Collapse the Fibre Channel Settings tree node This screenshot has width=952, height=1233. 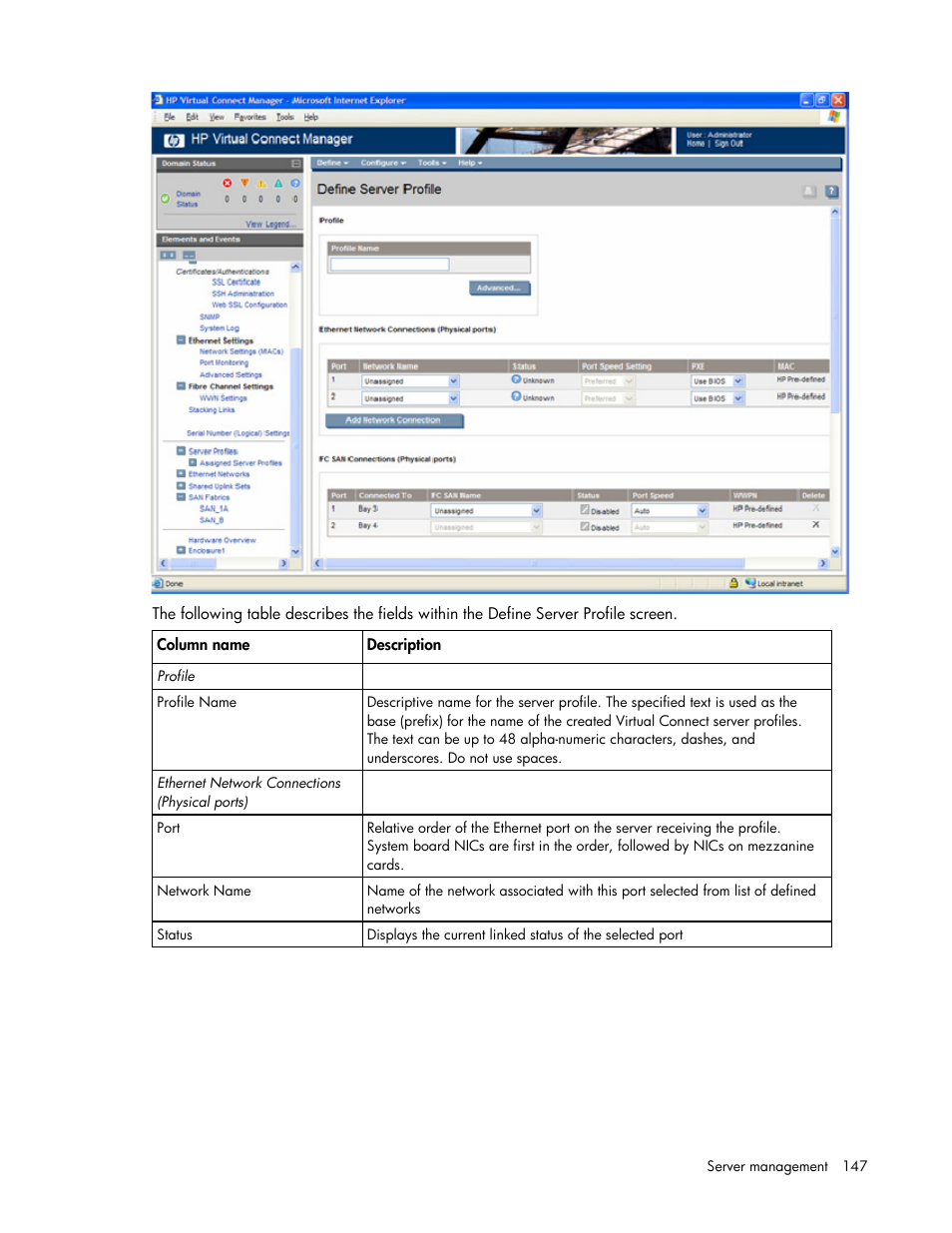(x=181, y=386)
